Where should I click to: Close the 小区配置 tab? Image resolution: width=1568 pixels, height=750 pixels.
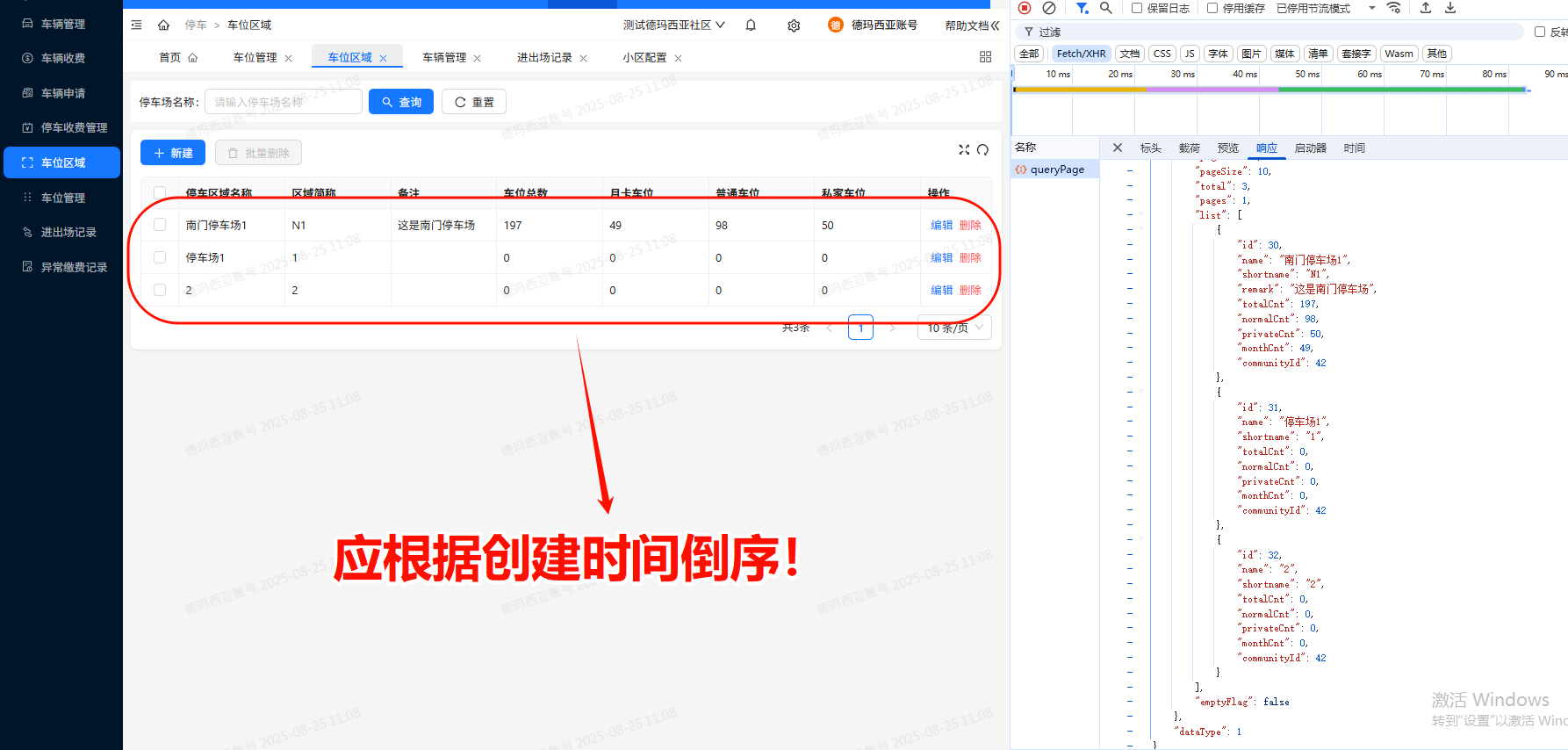[678, 58]
